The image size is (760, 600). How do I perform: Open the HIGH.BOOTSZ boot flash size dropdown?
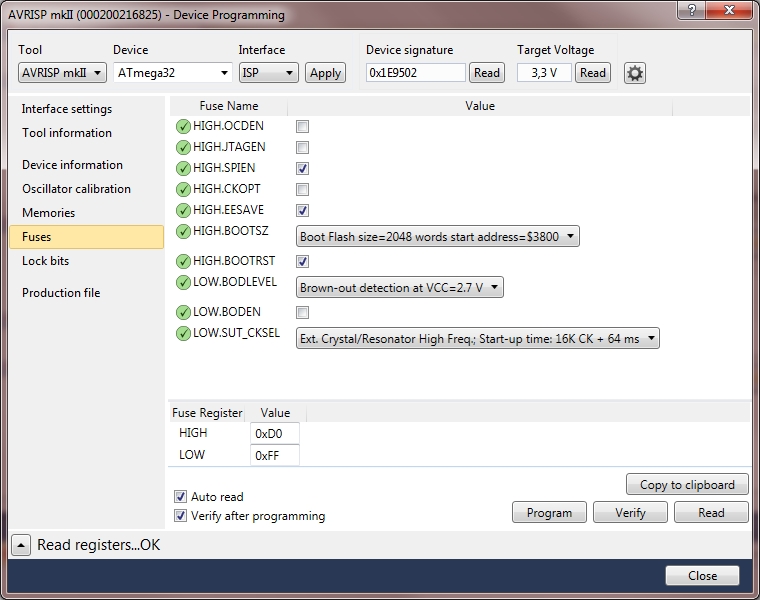click(438, 237)
